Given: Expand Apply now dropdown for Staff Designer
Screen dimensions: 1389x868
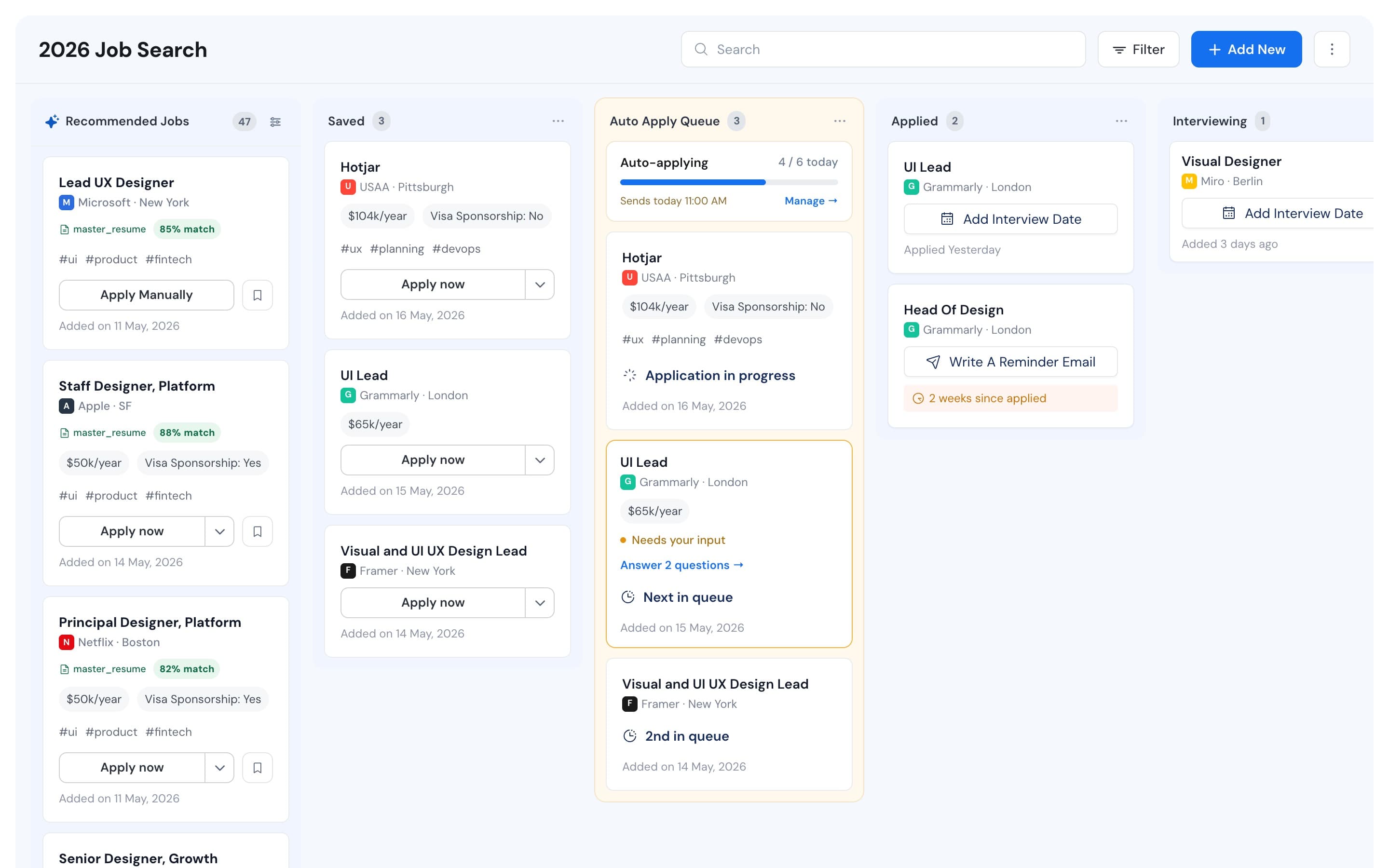Looking at the screenshot, I should (x=219, y=531).
